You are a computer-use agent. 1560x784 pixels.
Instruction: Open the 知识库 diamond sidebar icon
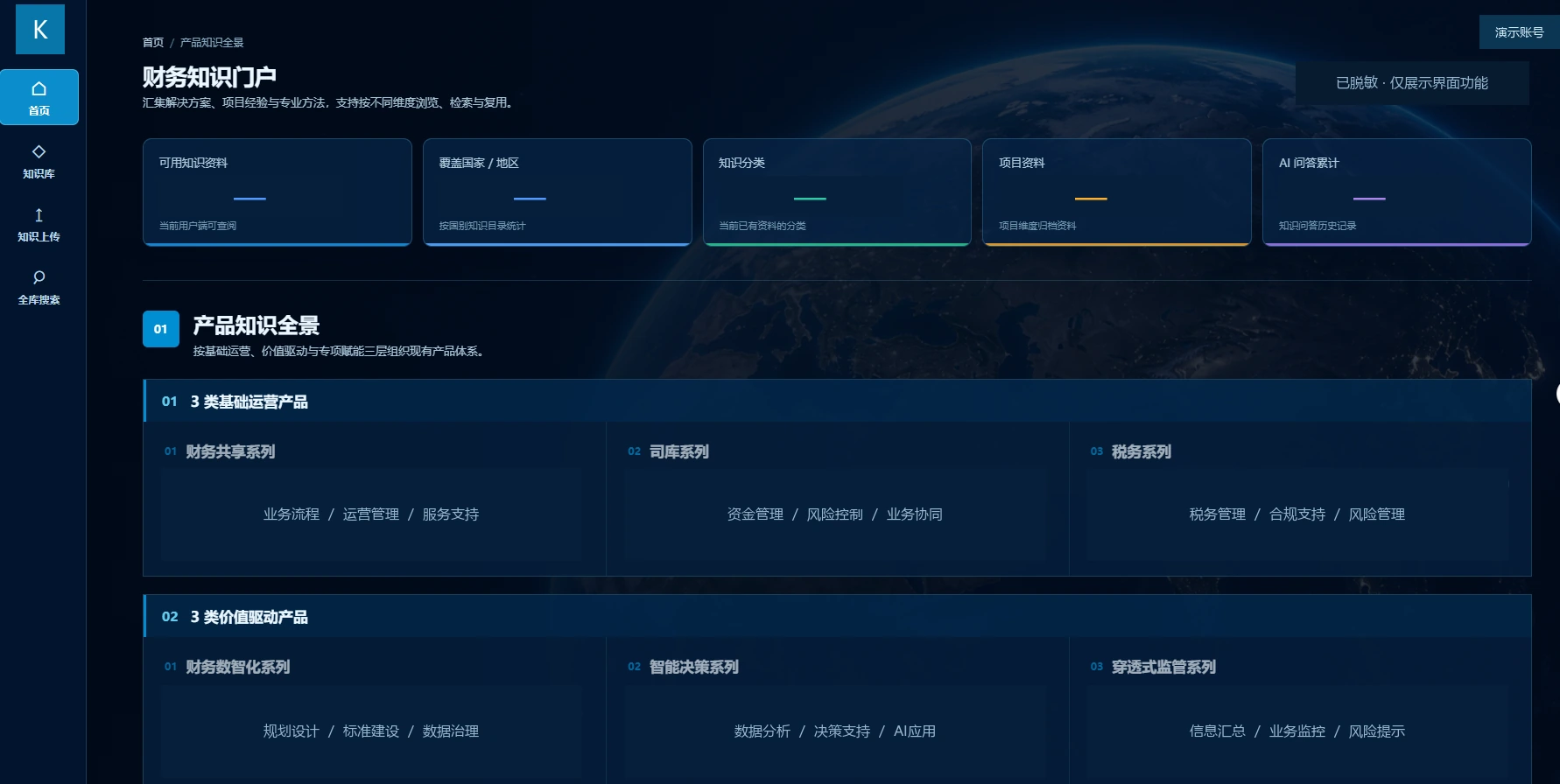tap(39, 151)
